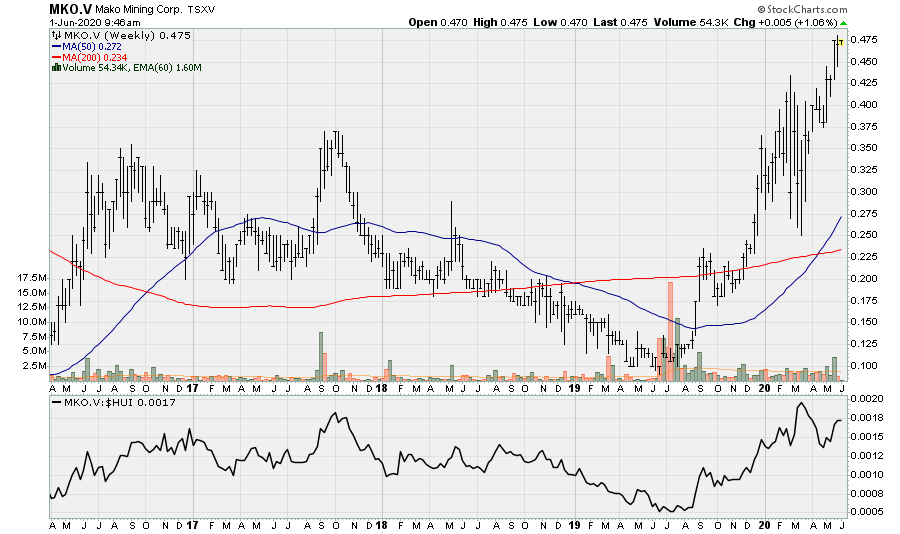Click the 0.100 price axis label
The width and height of the screenshot is (900, 534).
(863, 365)
